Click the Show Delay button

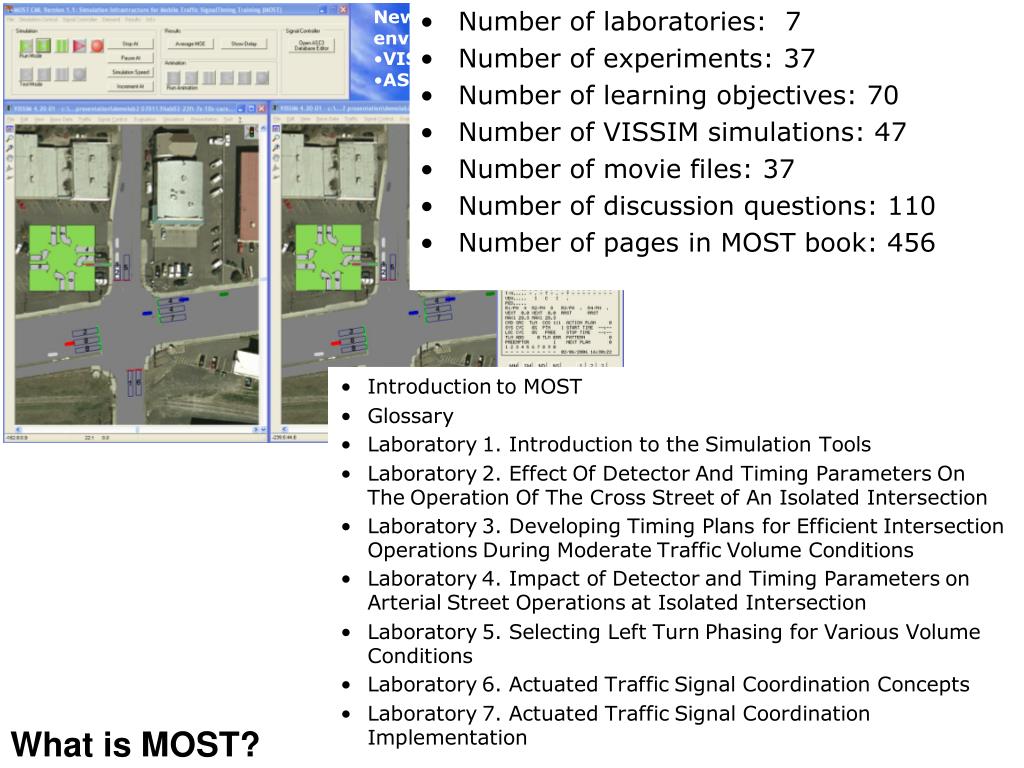(244, 44)
